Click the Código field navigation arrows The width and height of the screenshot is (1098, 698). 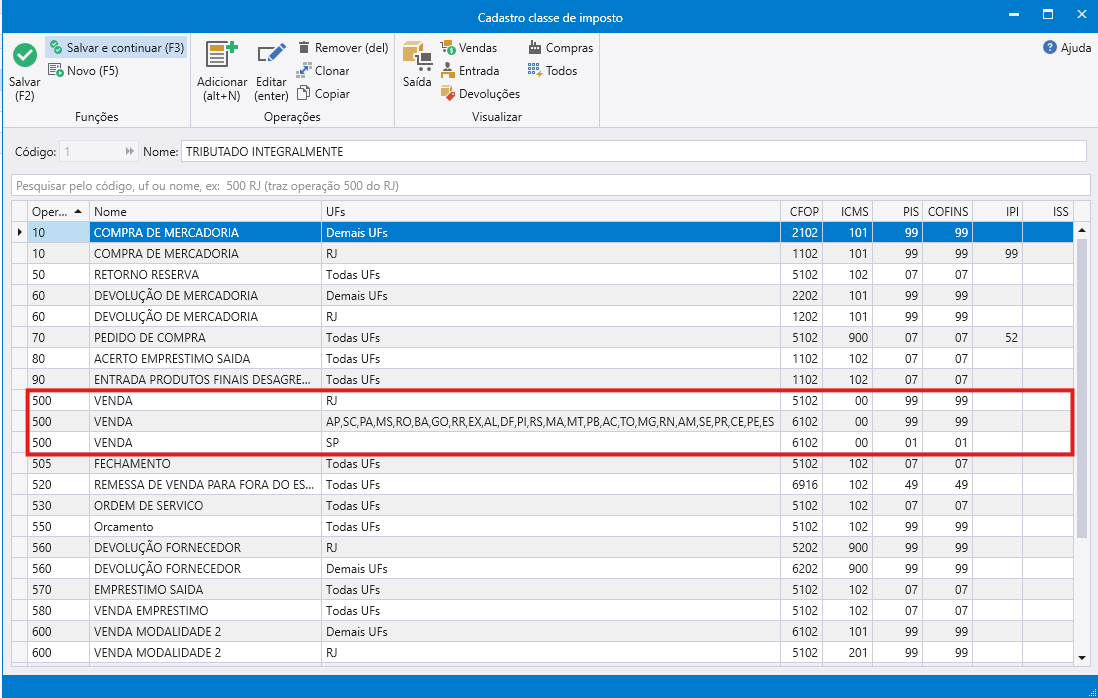[130, 151]
